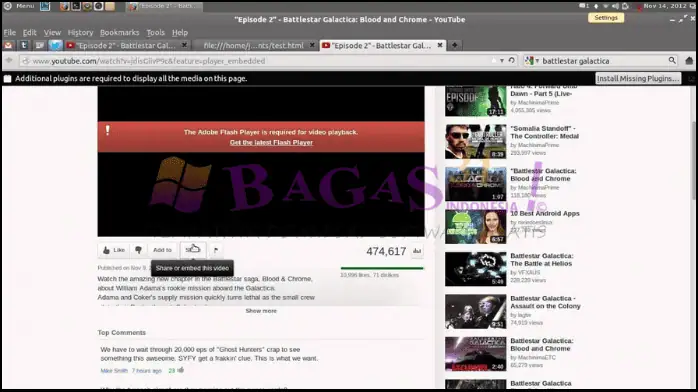This screenshot has height=392, width=698.
Task: Reload the page with the refresh icon
Action: click(x=512, y=61)
